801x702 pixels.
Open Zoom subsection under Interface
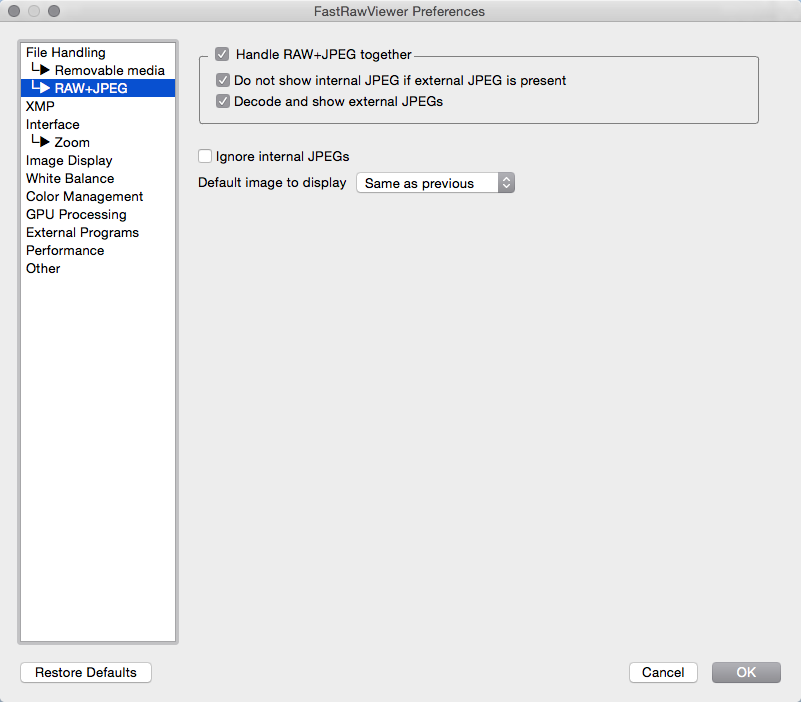98,142
